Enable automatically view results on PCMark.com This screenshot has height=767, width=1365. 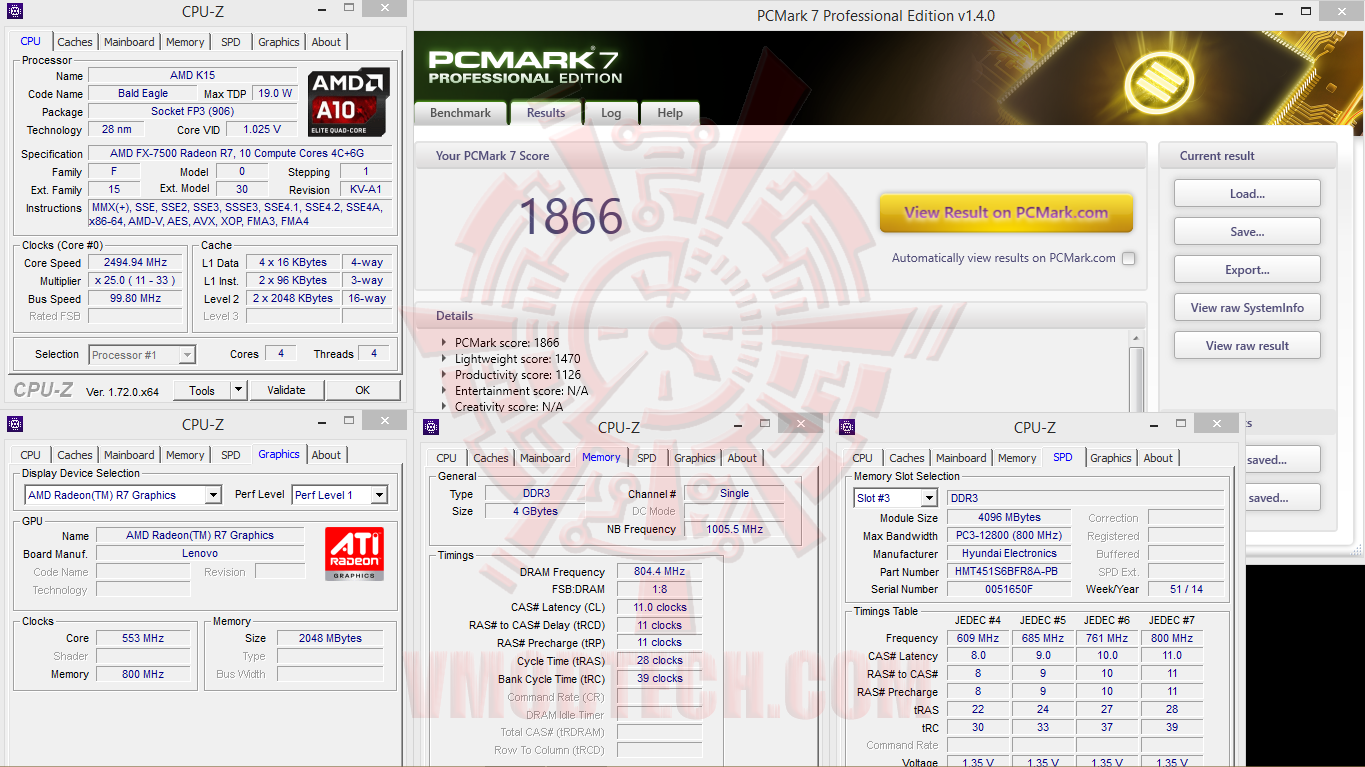click(x=1128, y=257)
